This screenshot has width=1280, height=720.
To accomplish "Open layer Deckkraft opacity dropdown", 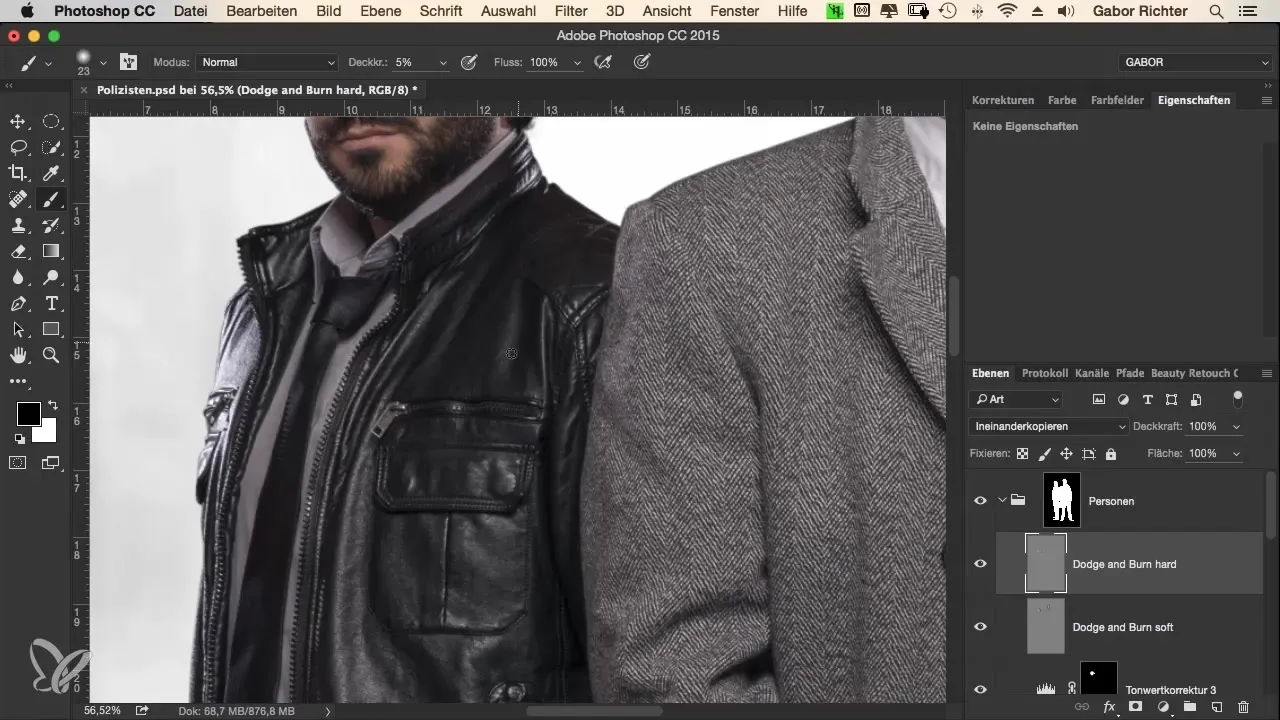I will (1237, 426).
